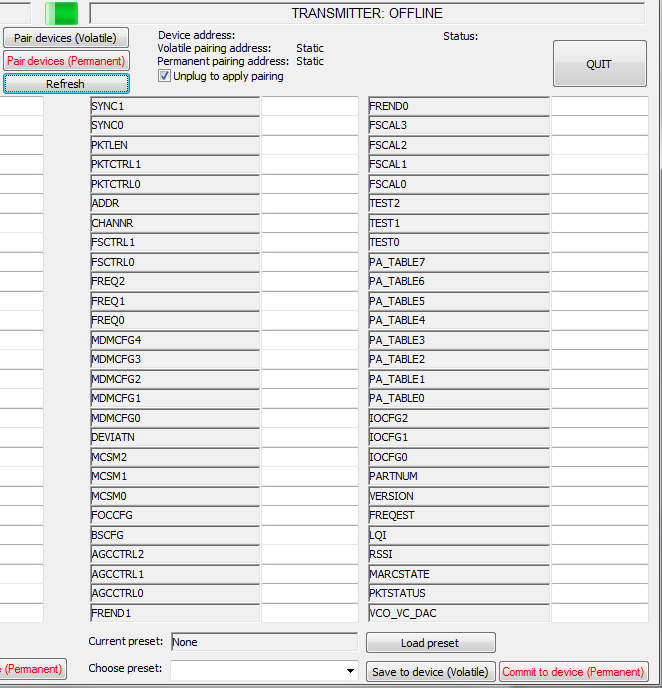The image size is (662, 688).
Task: Select the MDMCFG3 register label
Action: (175, 359)
